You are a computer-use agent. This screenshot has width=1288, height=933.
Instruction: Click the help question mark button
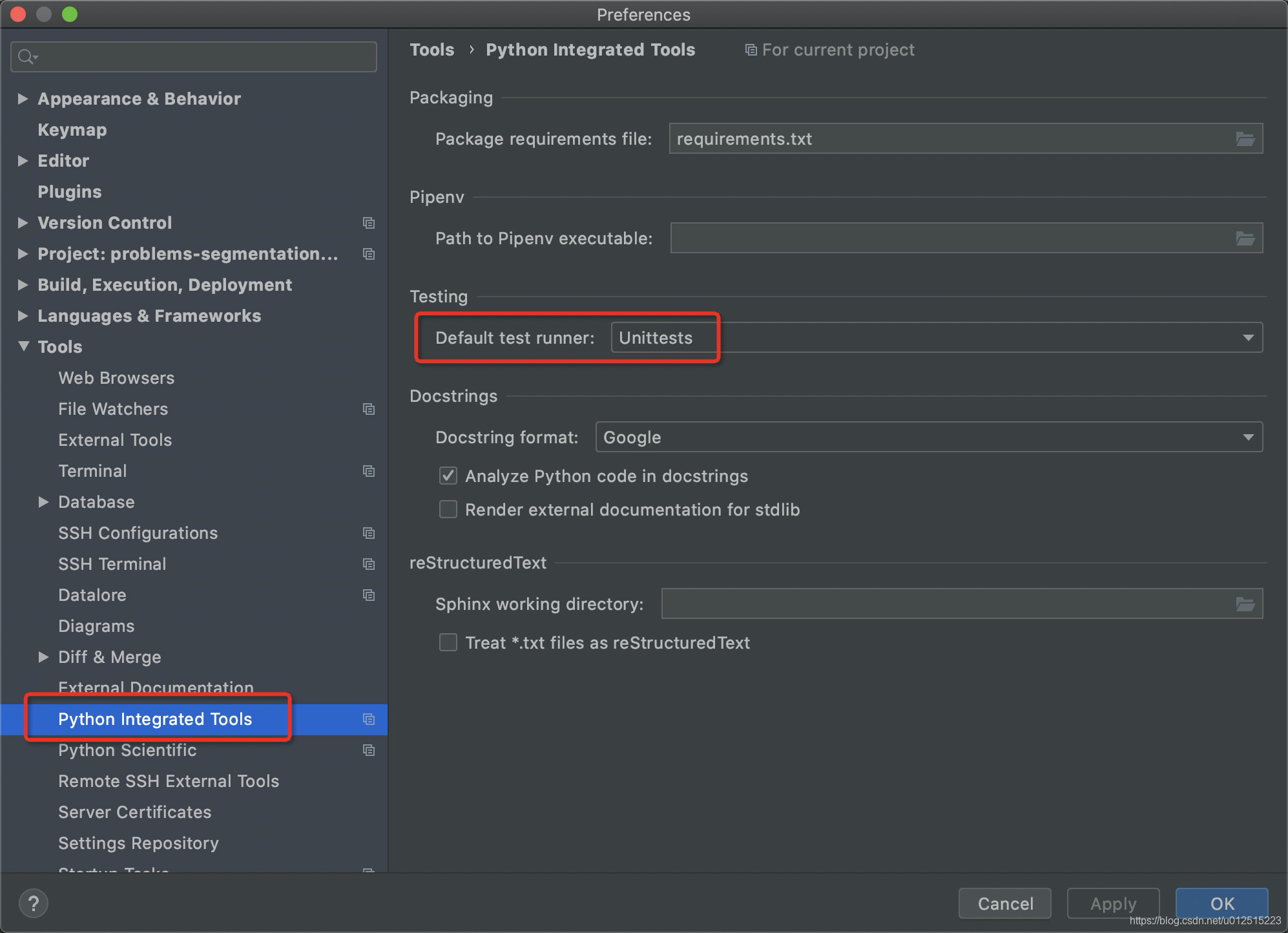point(34,903)
